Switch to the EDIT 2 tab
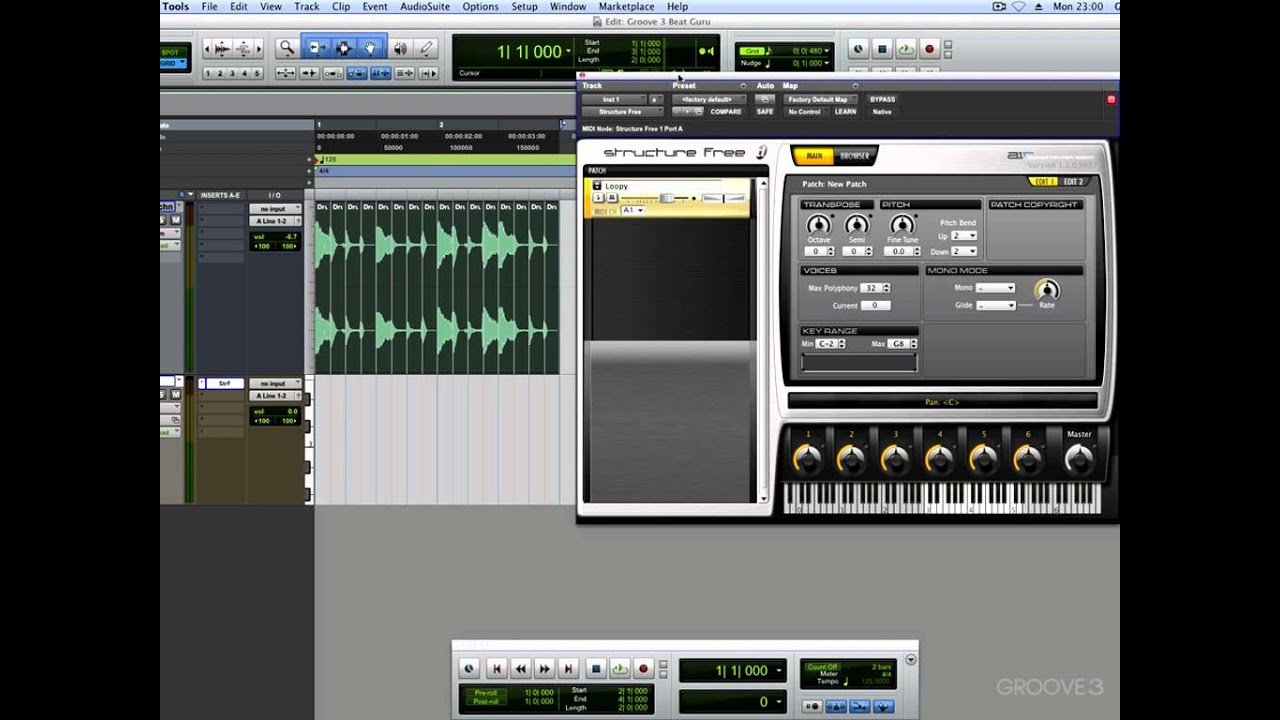1280x720 pixels. [1074, 182]
